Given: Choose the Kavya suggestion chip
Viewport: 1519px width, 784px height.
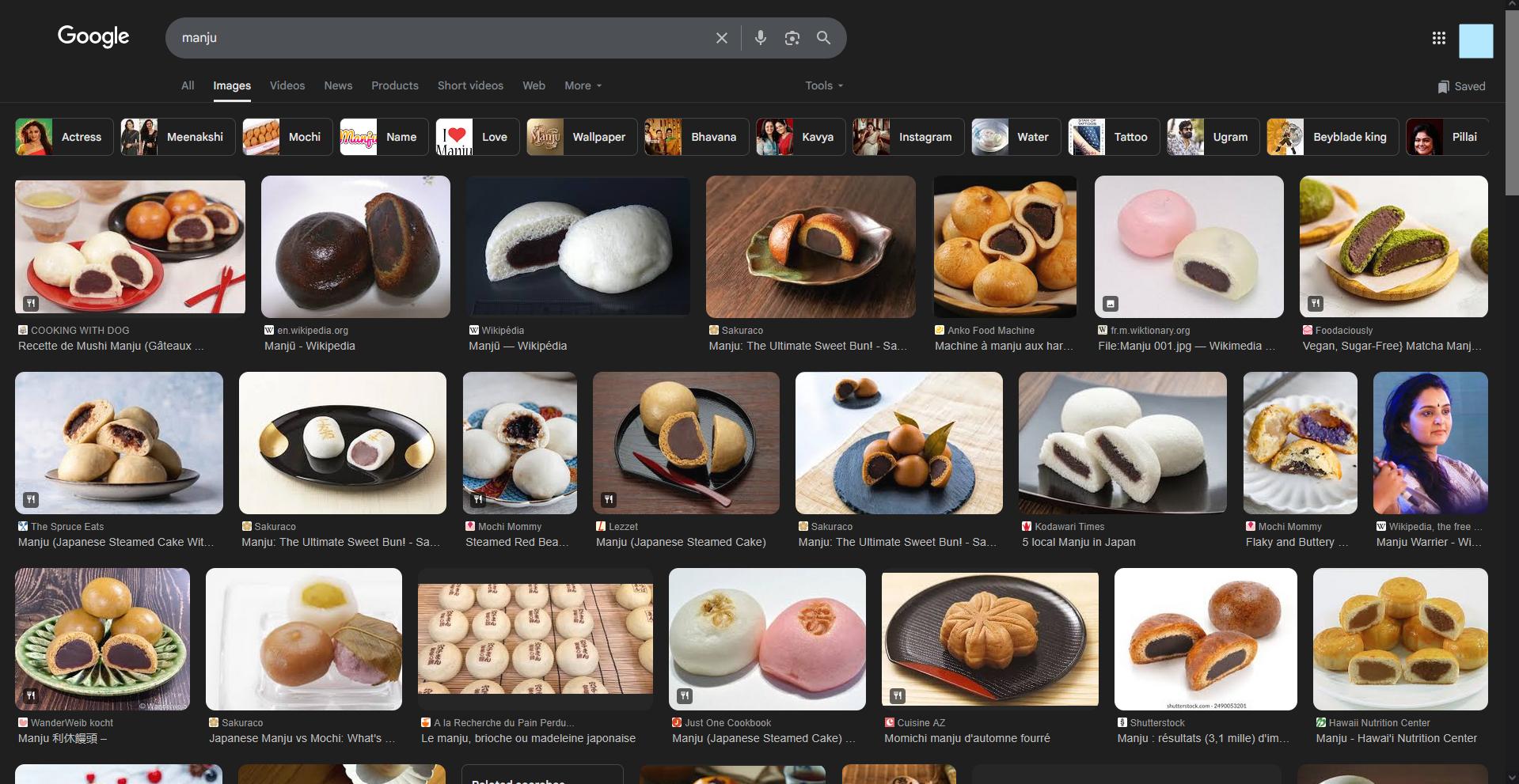Looking at the screenshot, I should tap(800, 137).
